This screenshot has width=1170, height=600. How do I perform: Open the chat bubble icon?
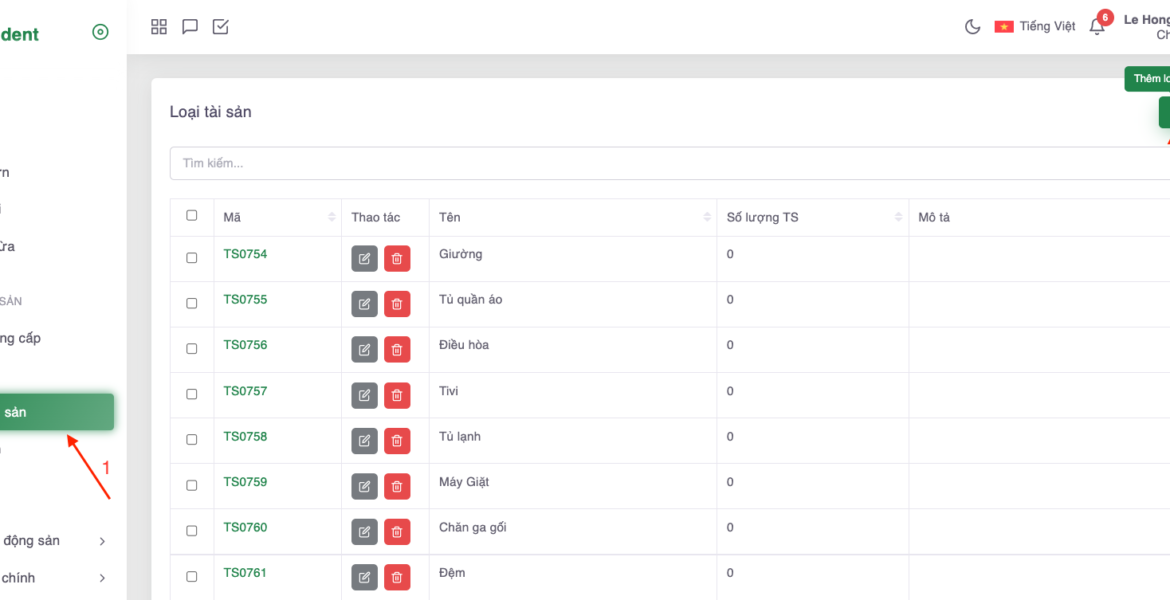click(x=190, y=27)
